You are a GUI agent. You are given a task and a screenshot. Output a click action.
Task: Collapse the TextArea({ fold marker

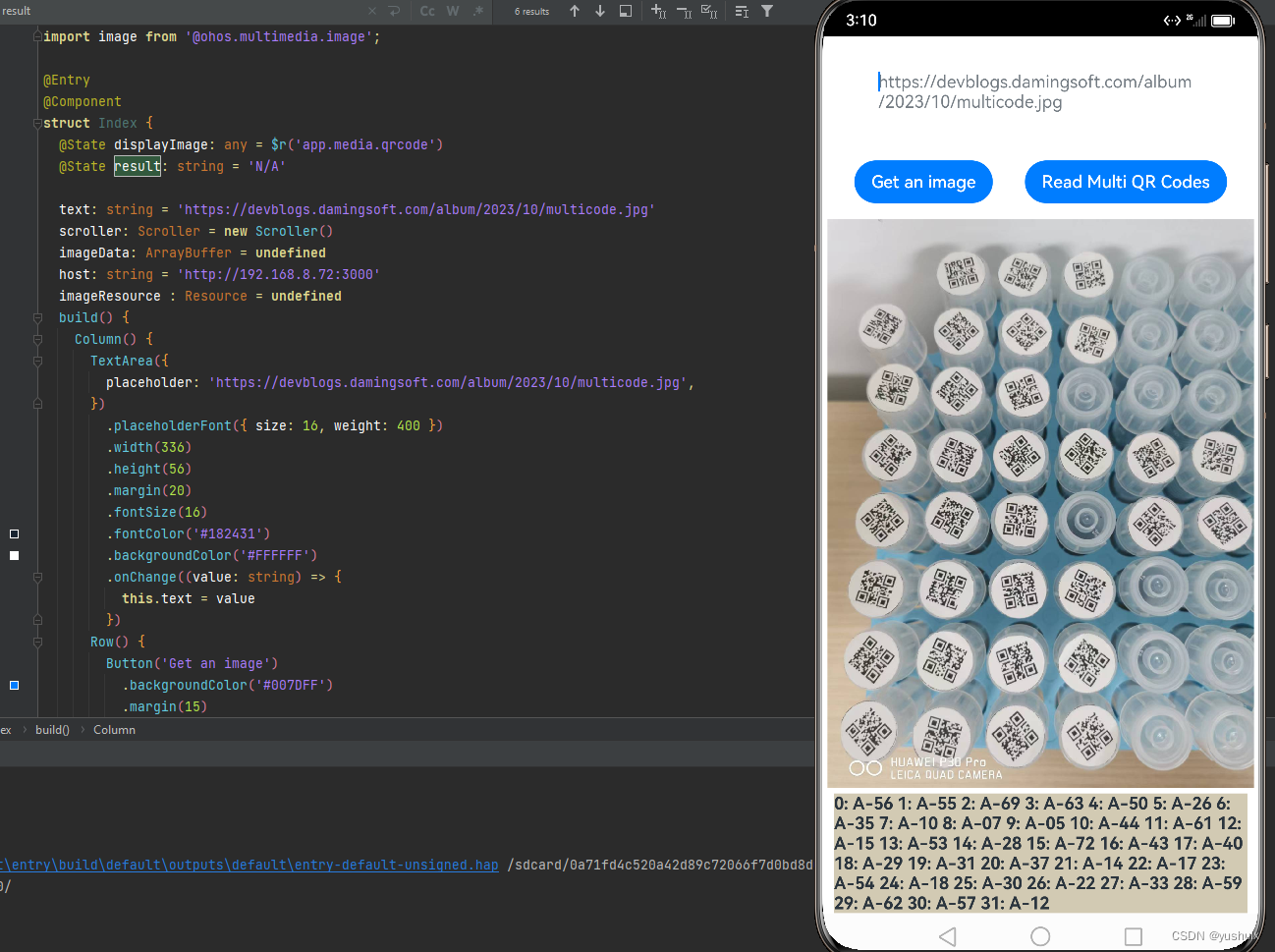37,361
